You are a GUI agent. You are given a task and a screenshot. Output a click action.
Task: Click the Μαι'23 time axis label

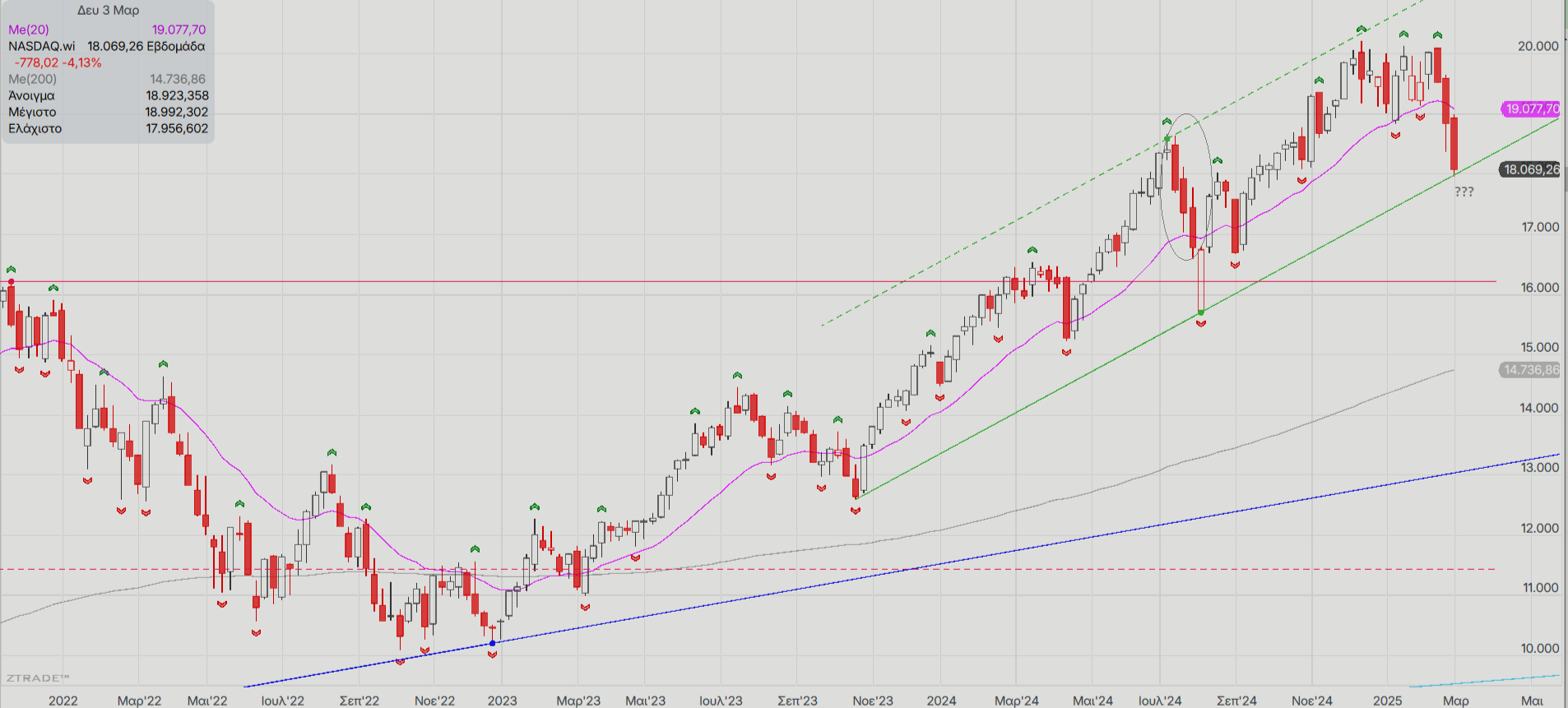(645, 701)
